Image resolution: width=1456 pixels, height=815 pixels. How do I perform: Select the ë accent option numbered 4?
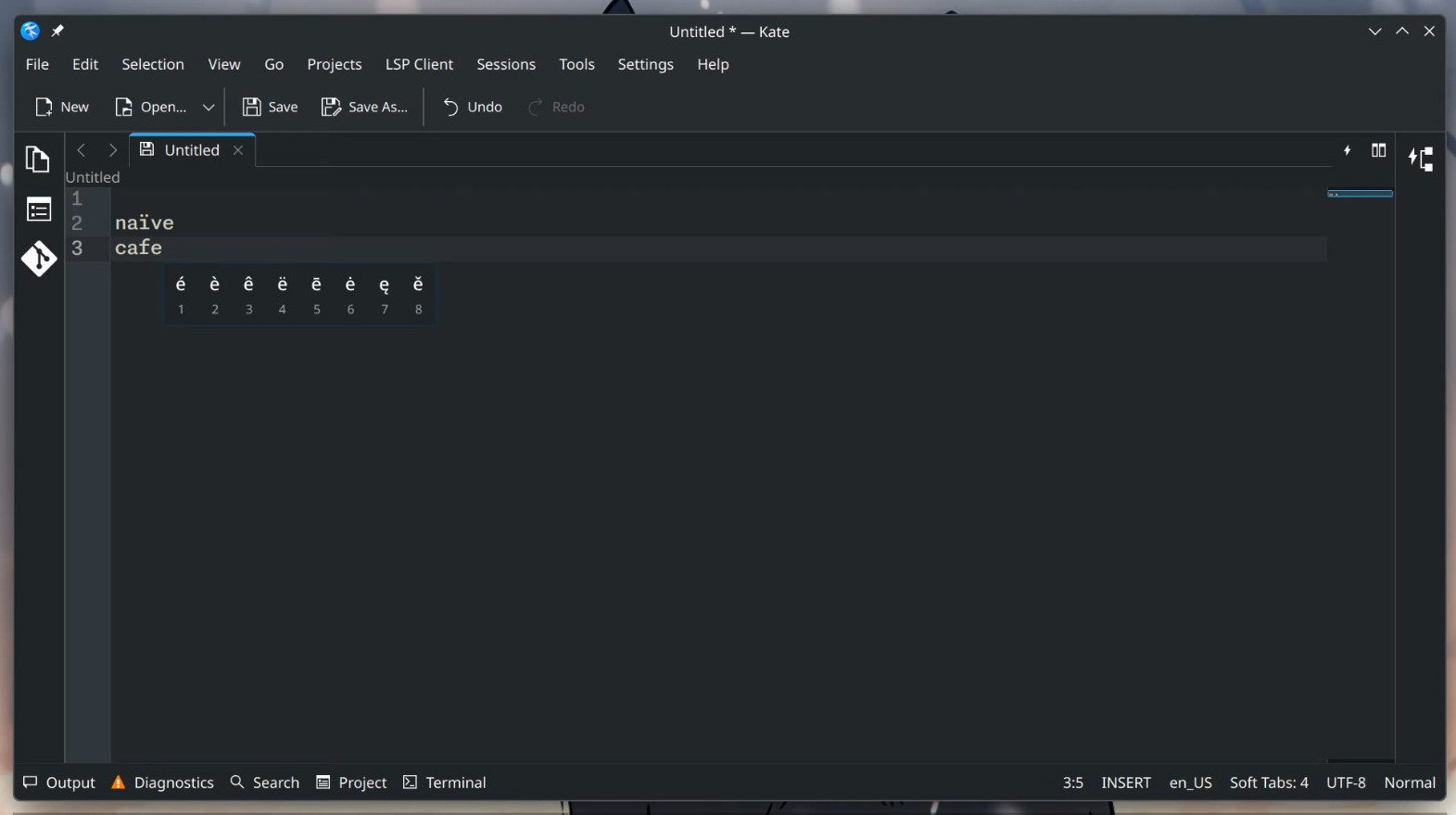283,294
